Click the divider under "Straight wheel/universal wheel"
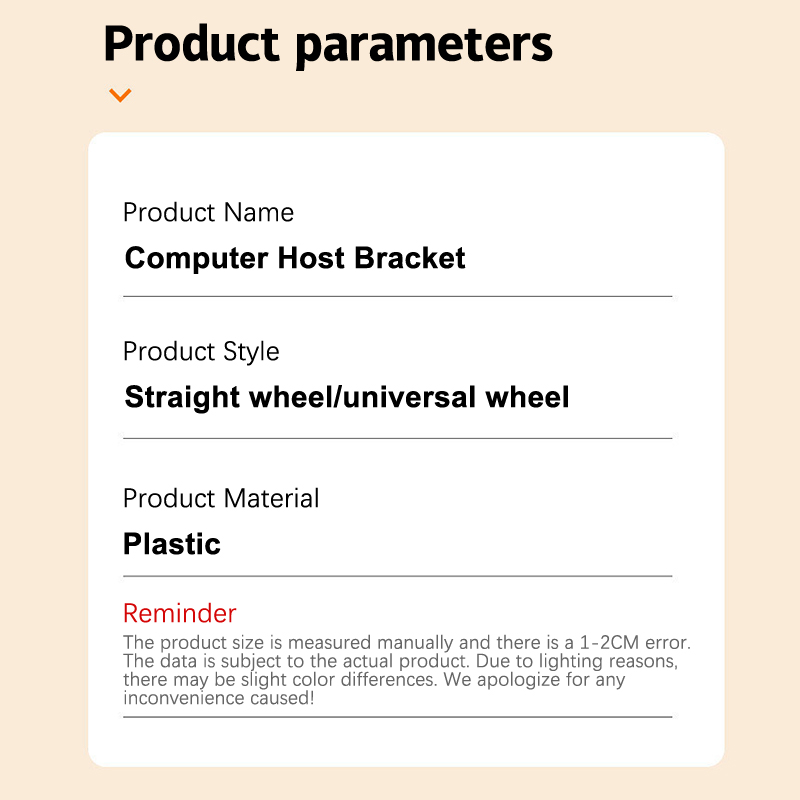The image size is (800, 800). point(397,438)
